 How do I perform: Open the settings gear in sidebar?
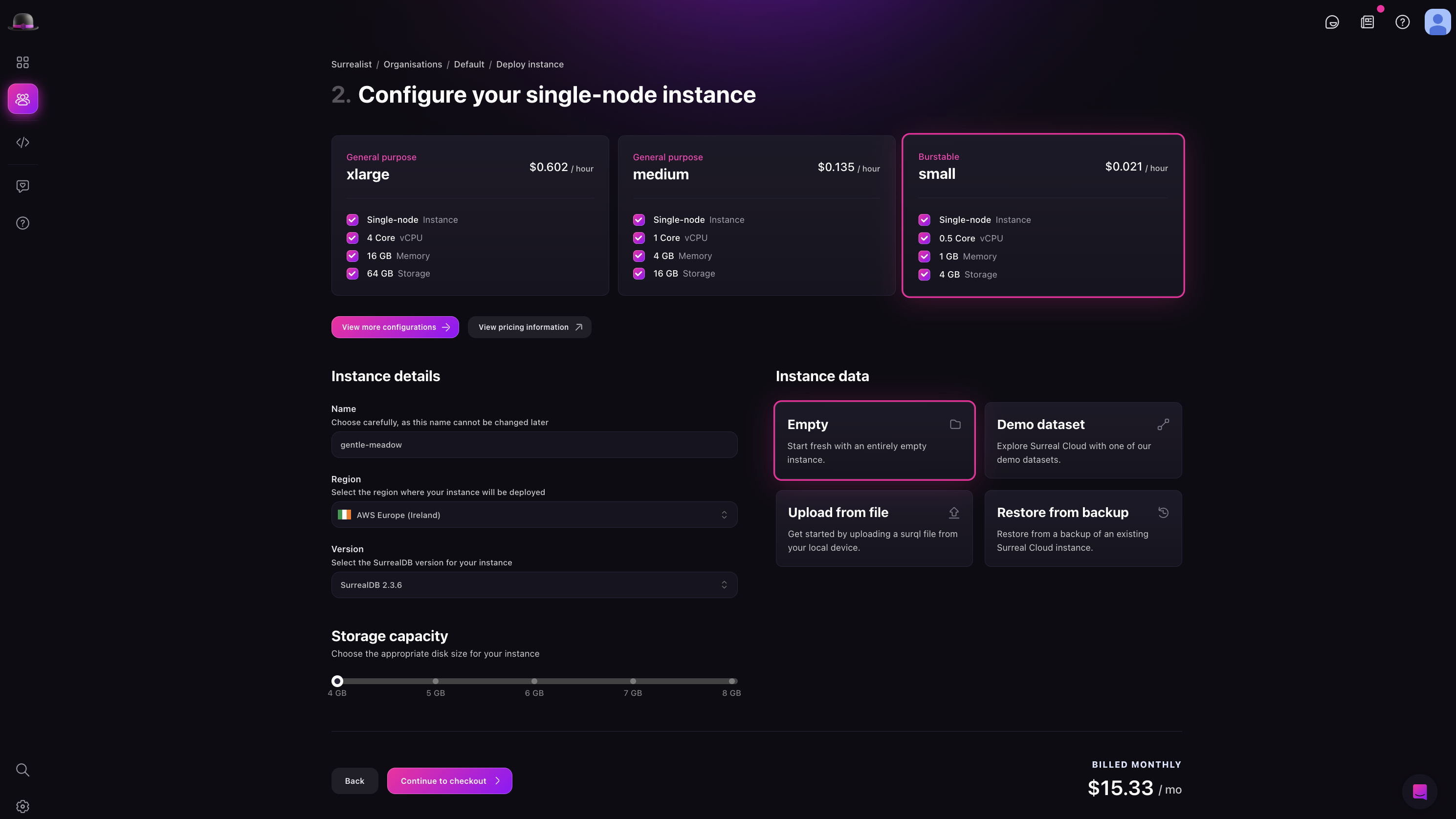click(x=22, y=806)
